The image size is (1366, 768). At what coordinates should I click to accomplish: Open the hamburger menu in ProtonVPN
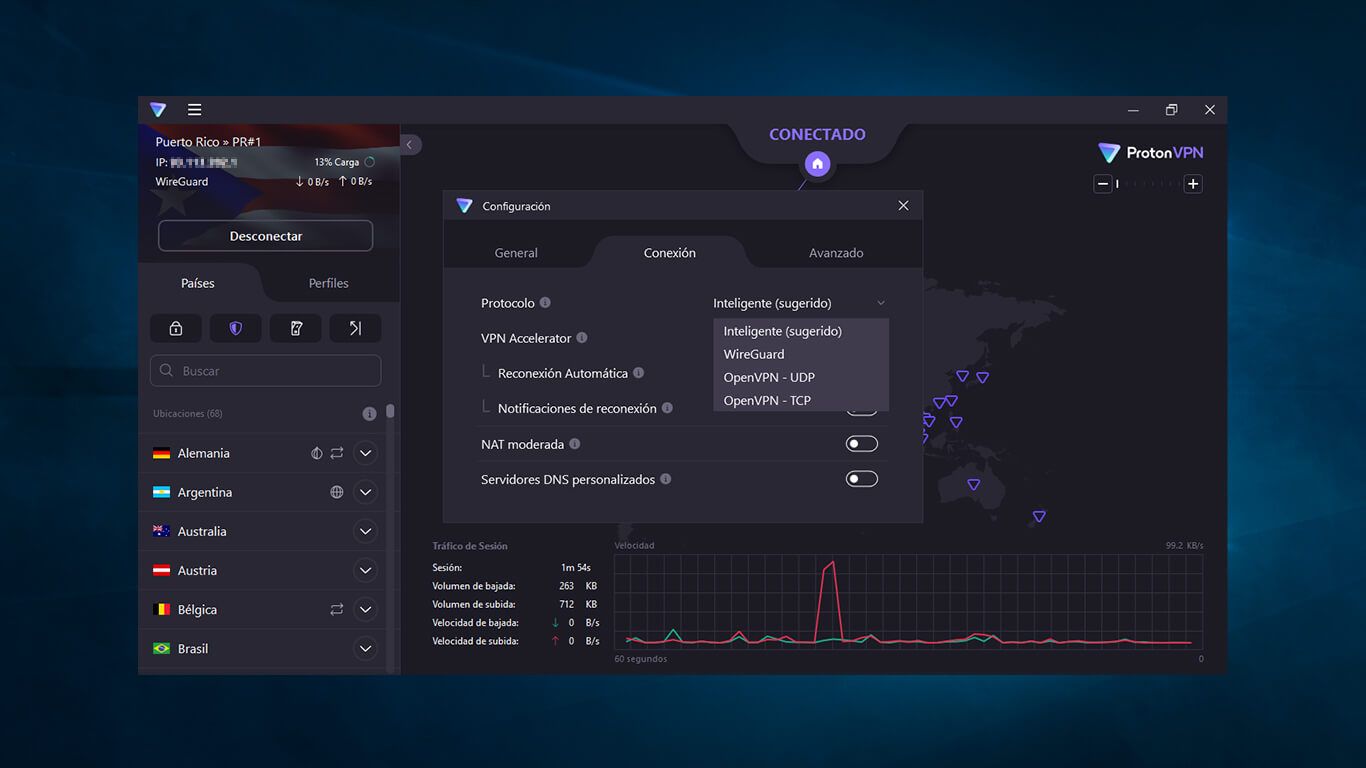(x=194, y=110)
